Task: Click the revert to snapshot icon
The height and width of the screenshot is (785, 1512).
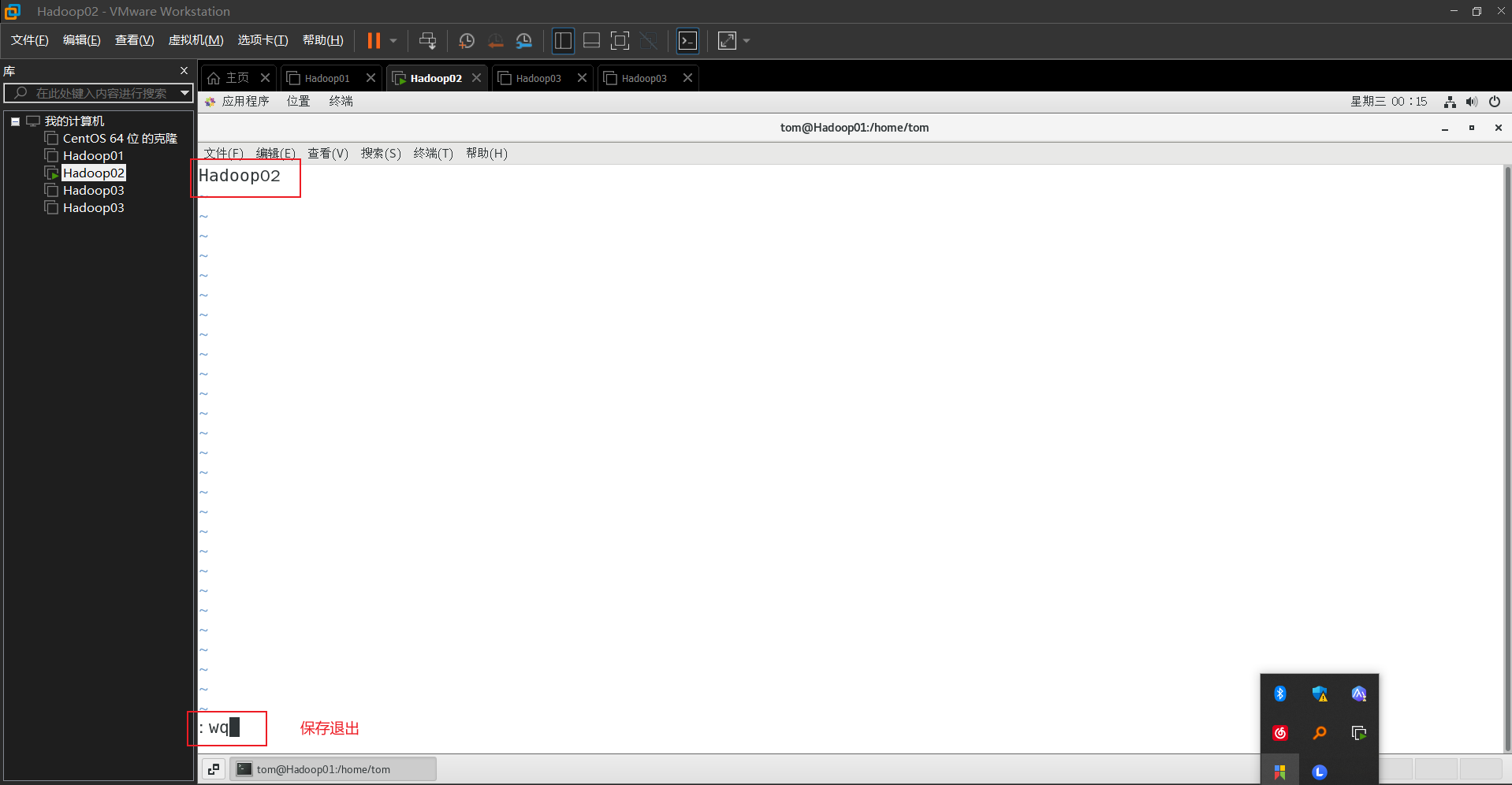Action: click(x=495, y=41)
